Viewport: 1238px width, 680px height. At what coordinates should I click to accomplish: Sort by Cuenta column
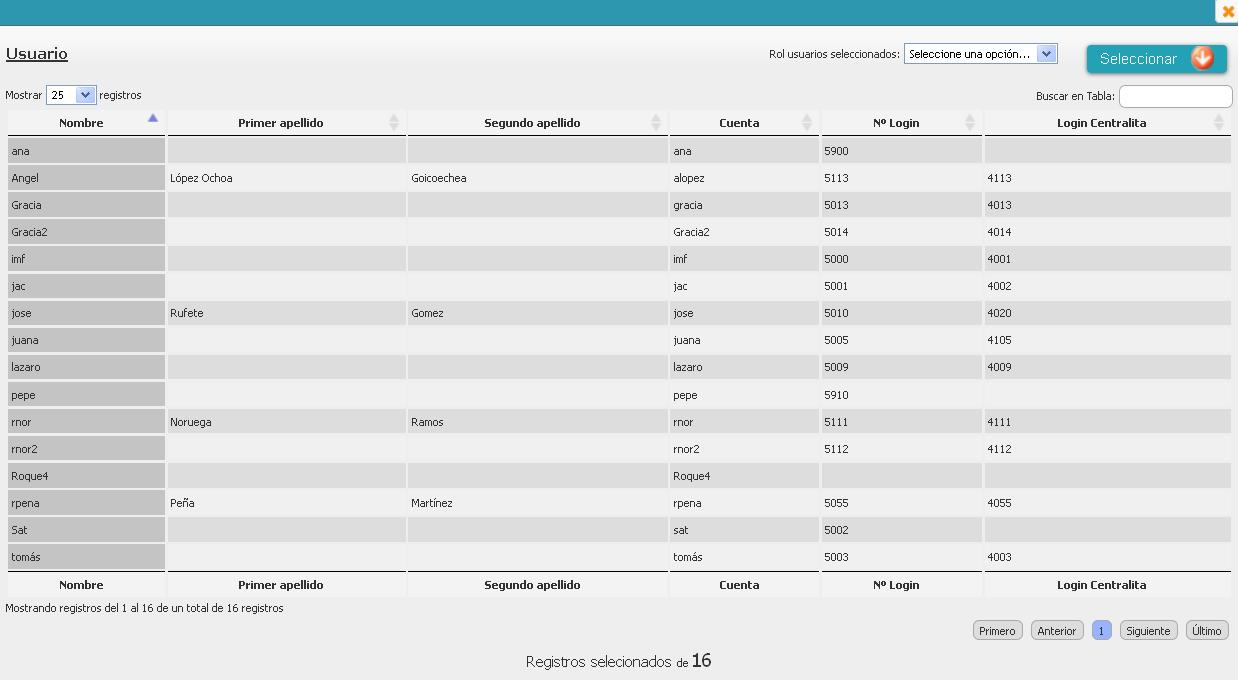744,123
